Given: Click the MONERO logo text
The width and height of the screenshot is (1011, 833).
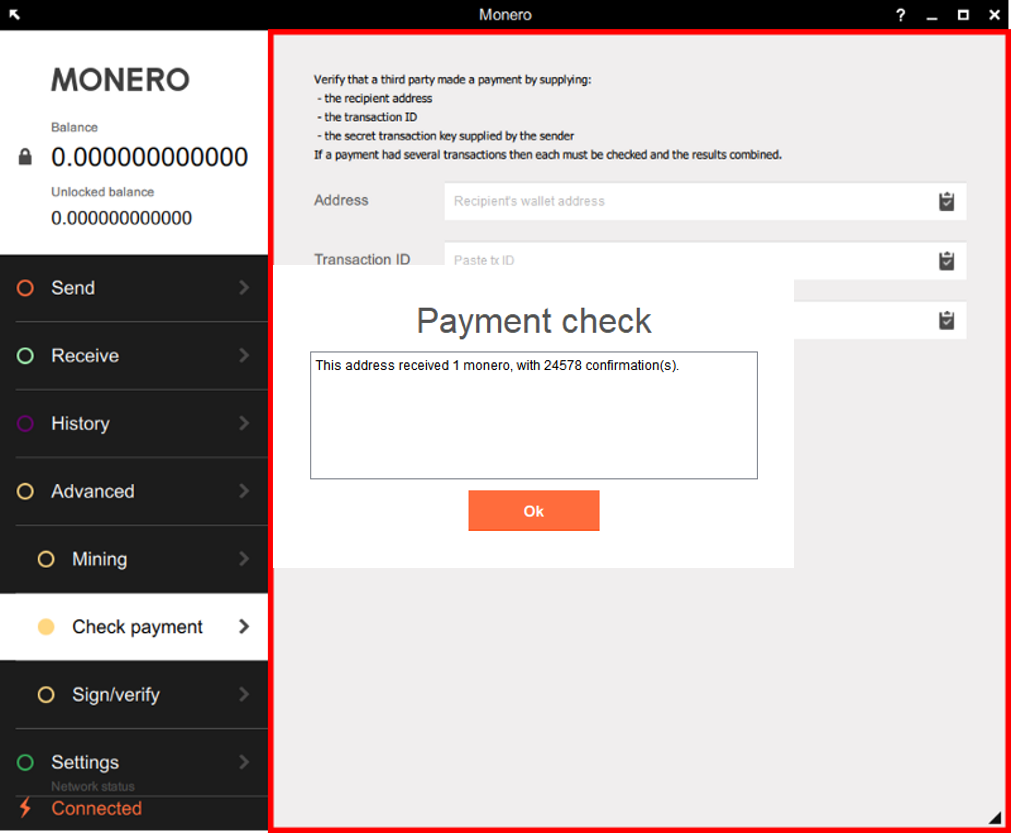Looking at the screenshot, I should [x=121, y=80].
